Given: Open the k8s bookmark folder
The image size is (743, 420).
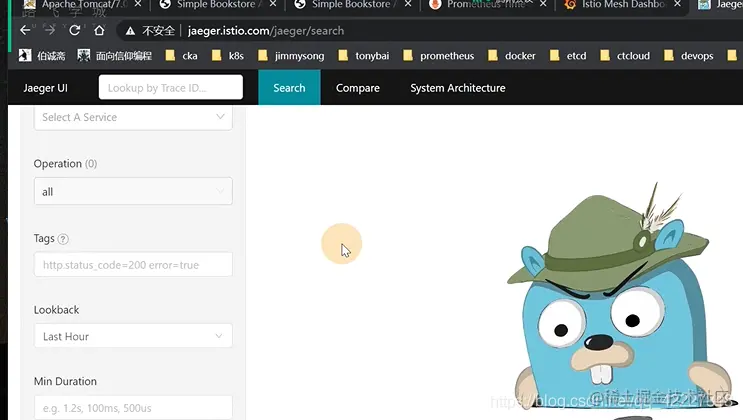Looking at the screenshot, I should [228, 56].
